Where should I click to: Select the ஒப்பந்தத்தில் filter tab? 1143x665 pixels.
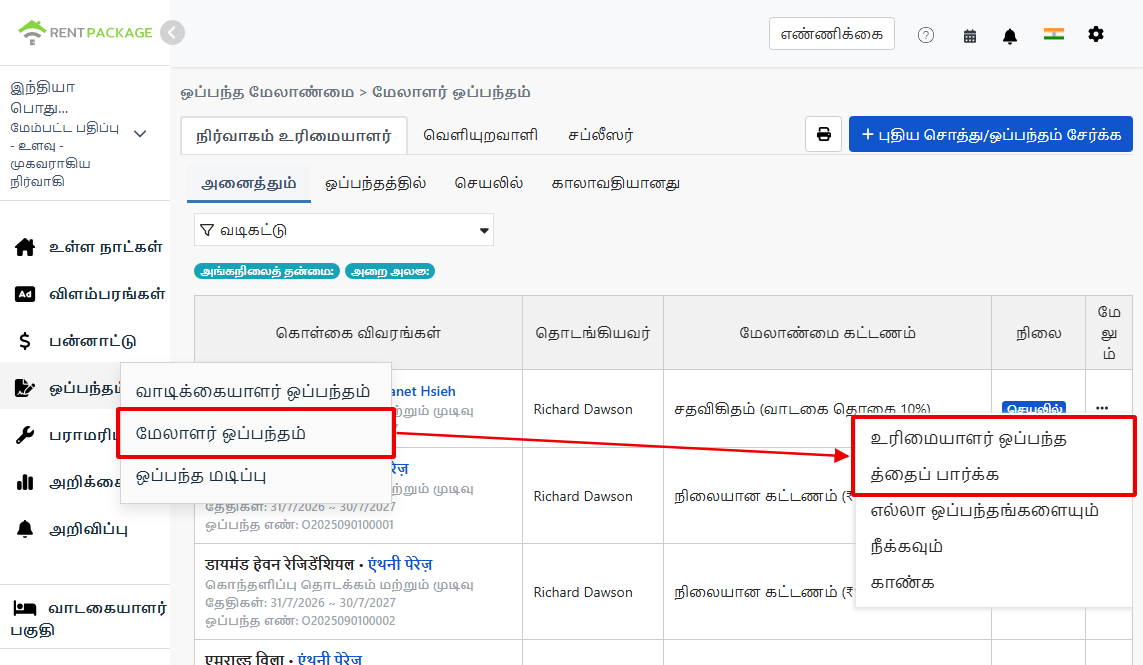pyautogui.click(x=375, y=183)
